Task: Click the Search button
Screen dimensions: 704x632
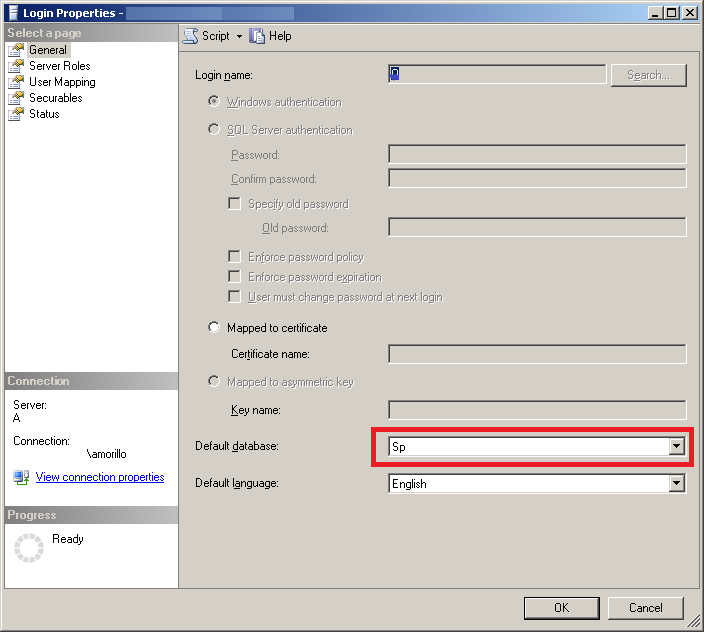Action: [x=649, y=75]
